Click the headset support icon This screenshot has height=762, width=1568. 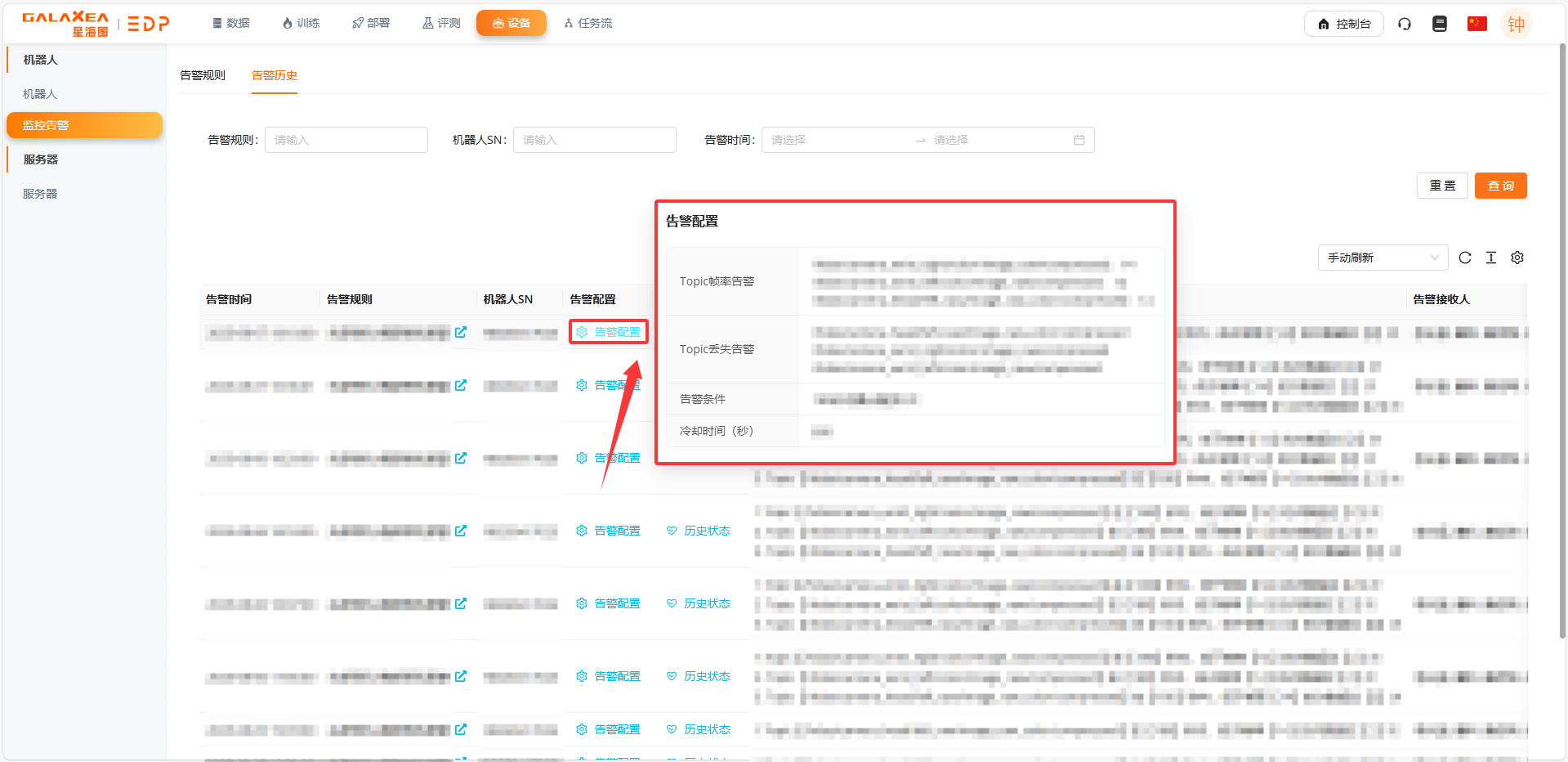(x=1405, y=24)
